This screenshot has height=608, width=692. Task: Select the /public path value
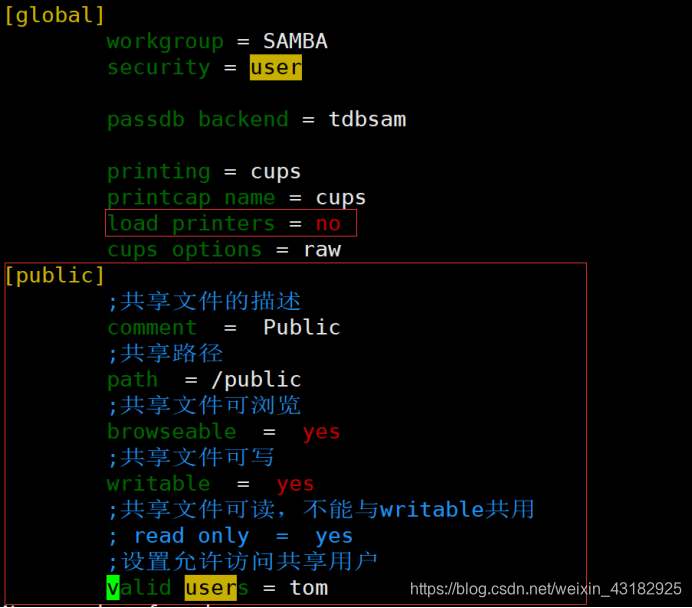[x=256, y=380]
